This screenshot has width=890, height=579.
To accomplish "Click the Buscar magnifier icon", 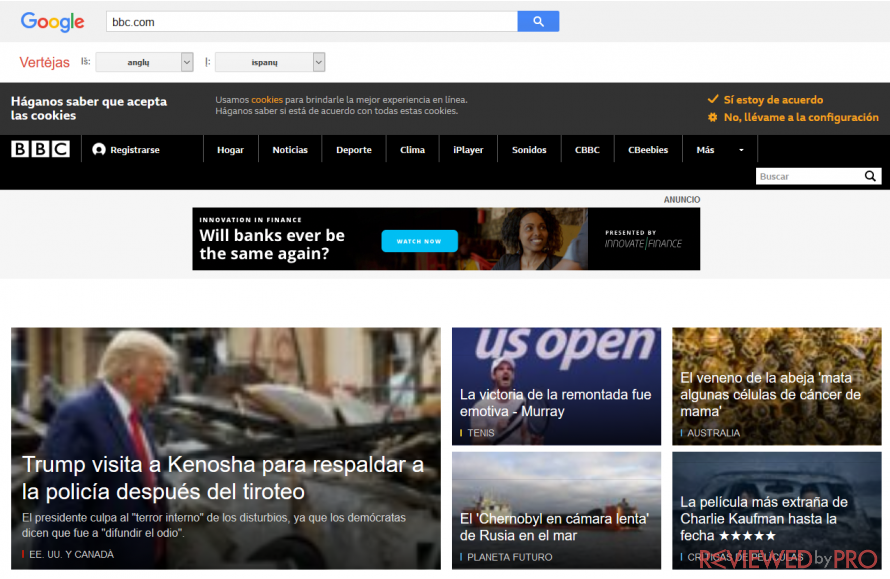I will coord(870,176).
